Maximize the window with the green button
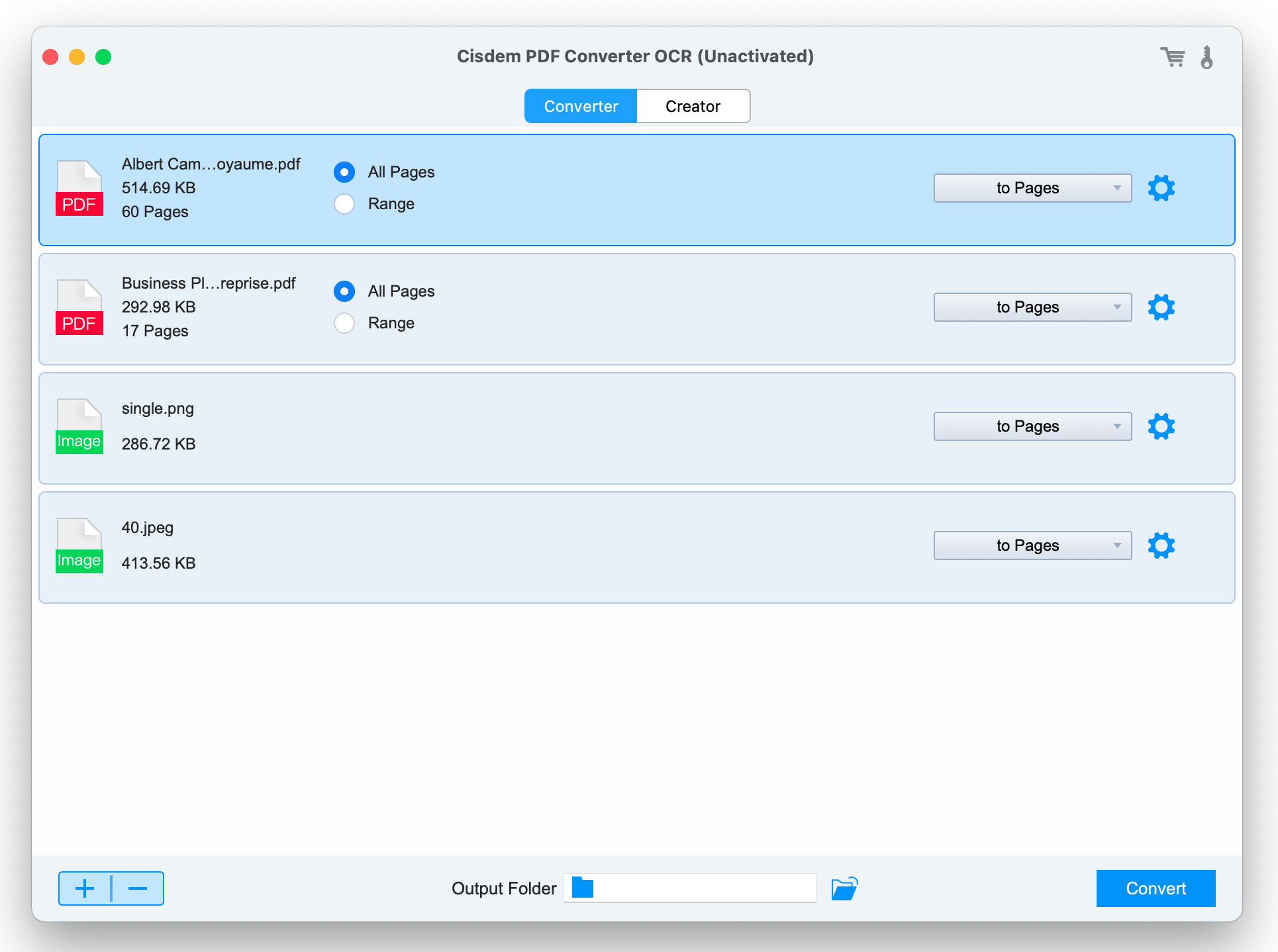The height and width of the screenshot is (952, 1278). point(103,57)
